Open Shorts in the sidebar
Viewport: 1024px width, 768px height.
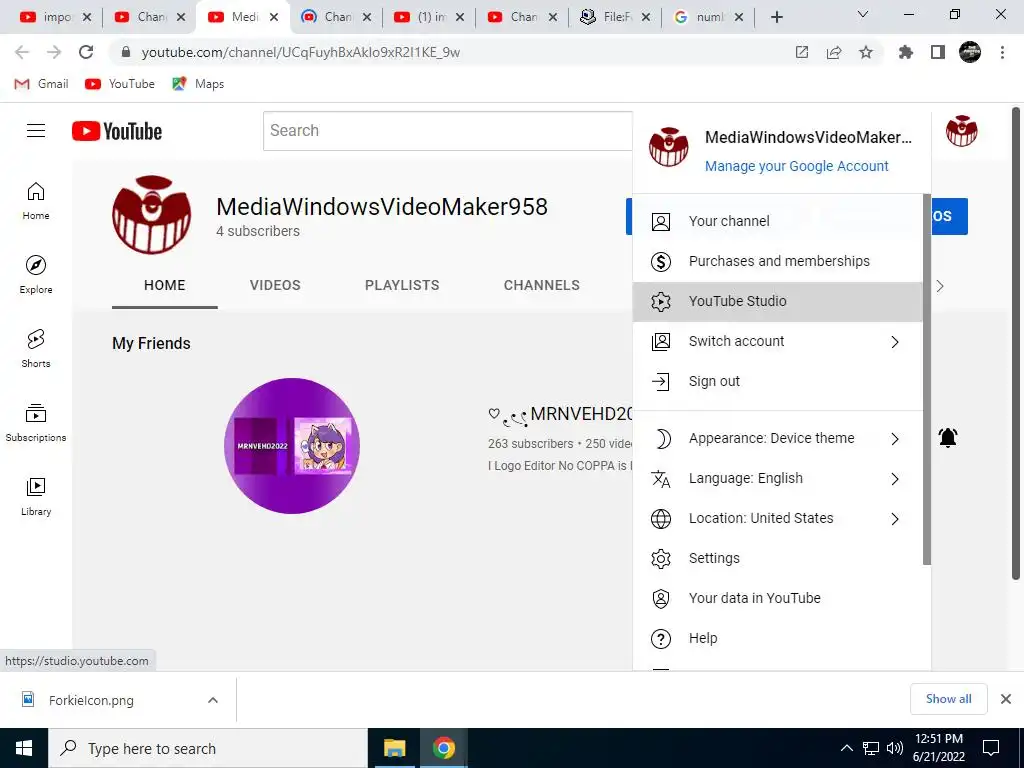pos(36,349)
